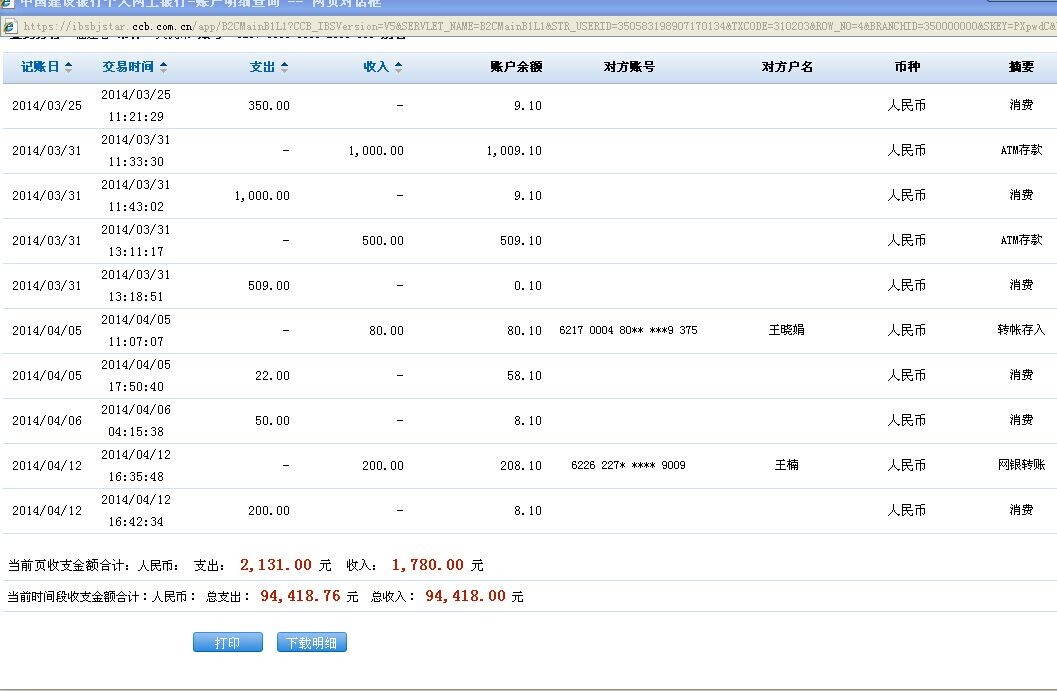Sort by the 记账日 column header

[40, 67]
